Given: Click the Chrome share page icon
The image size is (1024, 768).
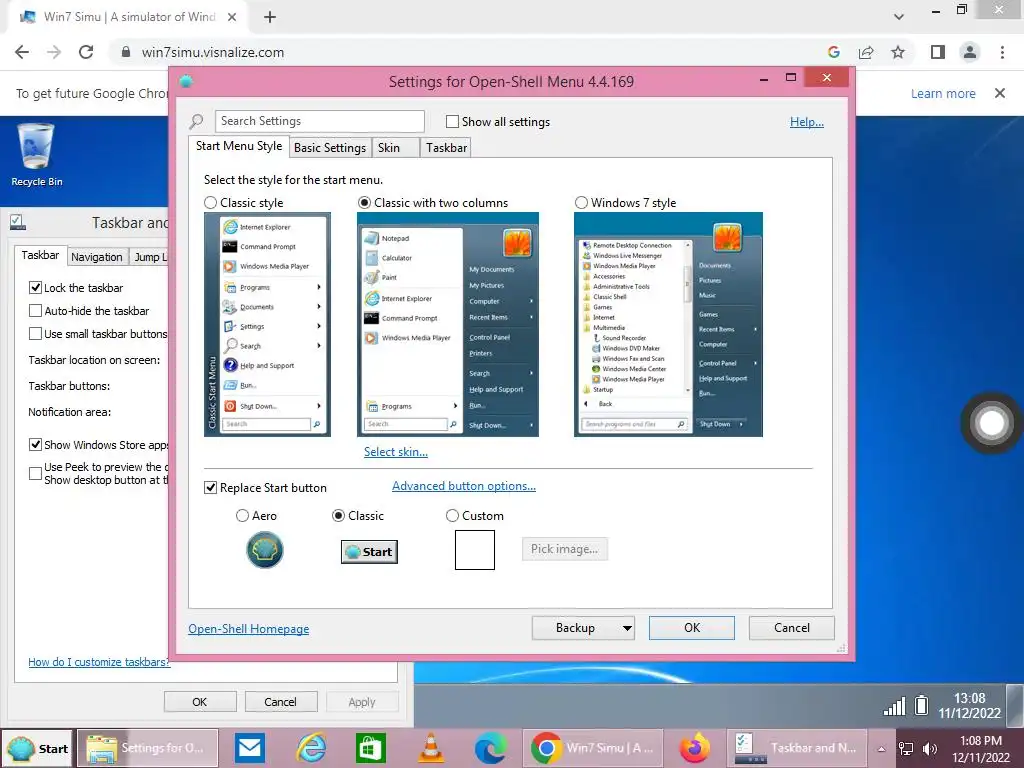Looking at the screenshot, I should pyautogui.click(x=866, y=52).
